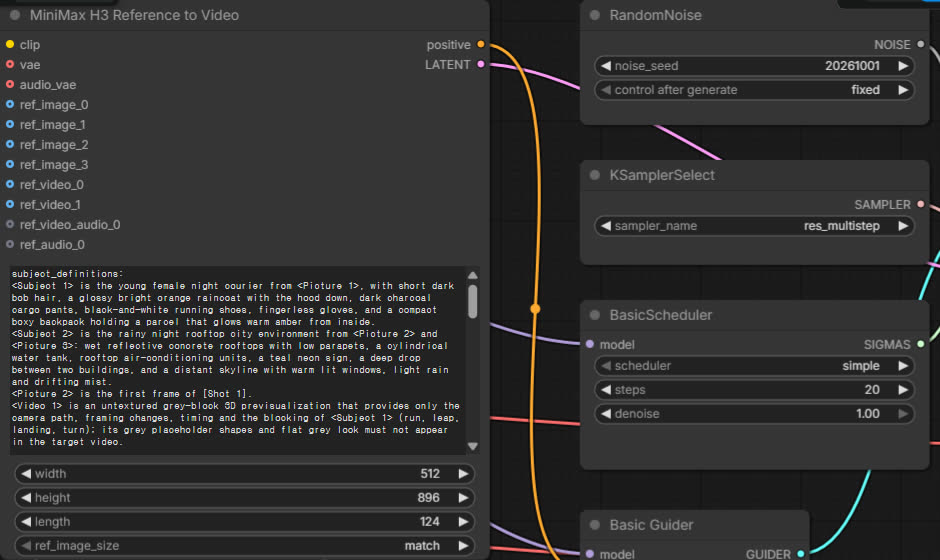Click the GUIDER output socket

coord(801,554)
